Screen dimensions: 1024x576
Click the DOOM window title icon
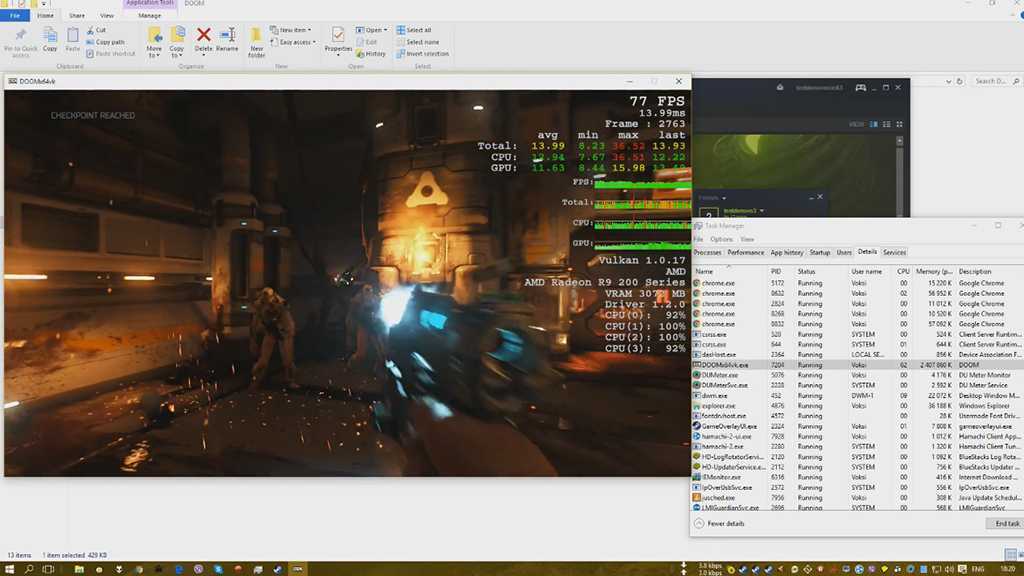pos(12,81)
